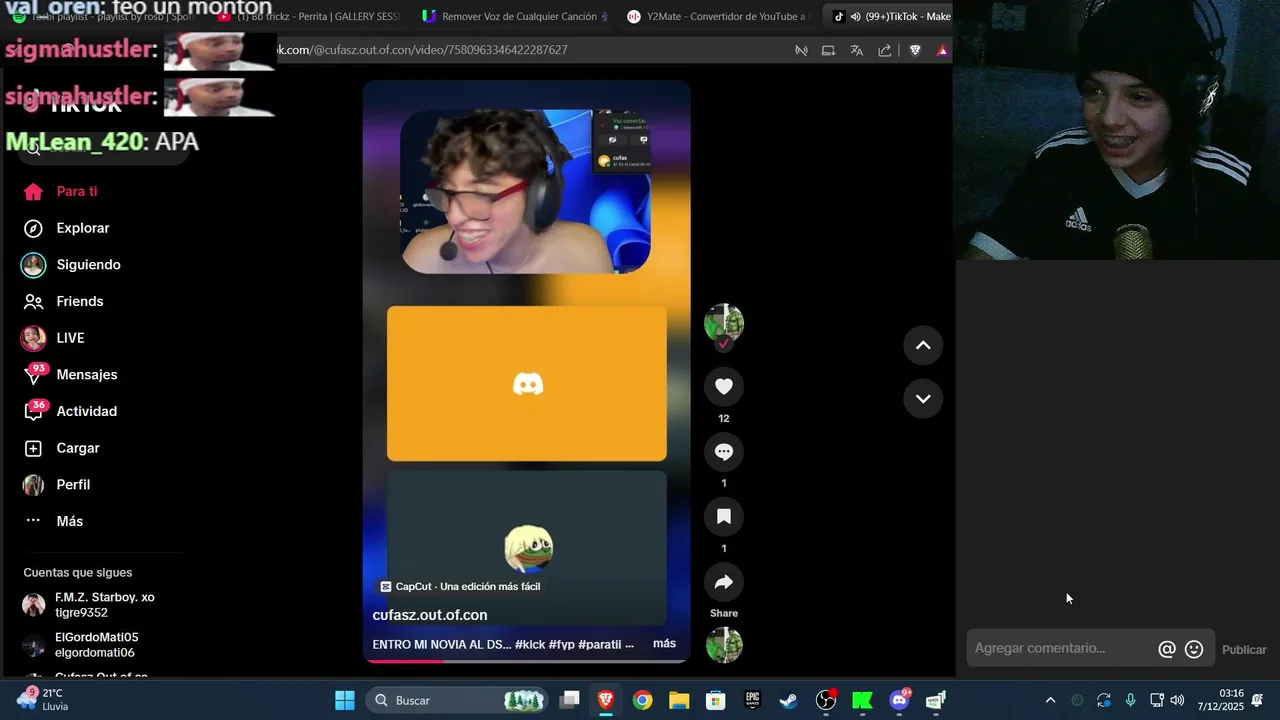Open Brave browser on the taskbar
Image resolution: width=1280 pixels, height=720 pixels.
pos(606,700)
